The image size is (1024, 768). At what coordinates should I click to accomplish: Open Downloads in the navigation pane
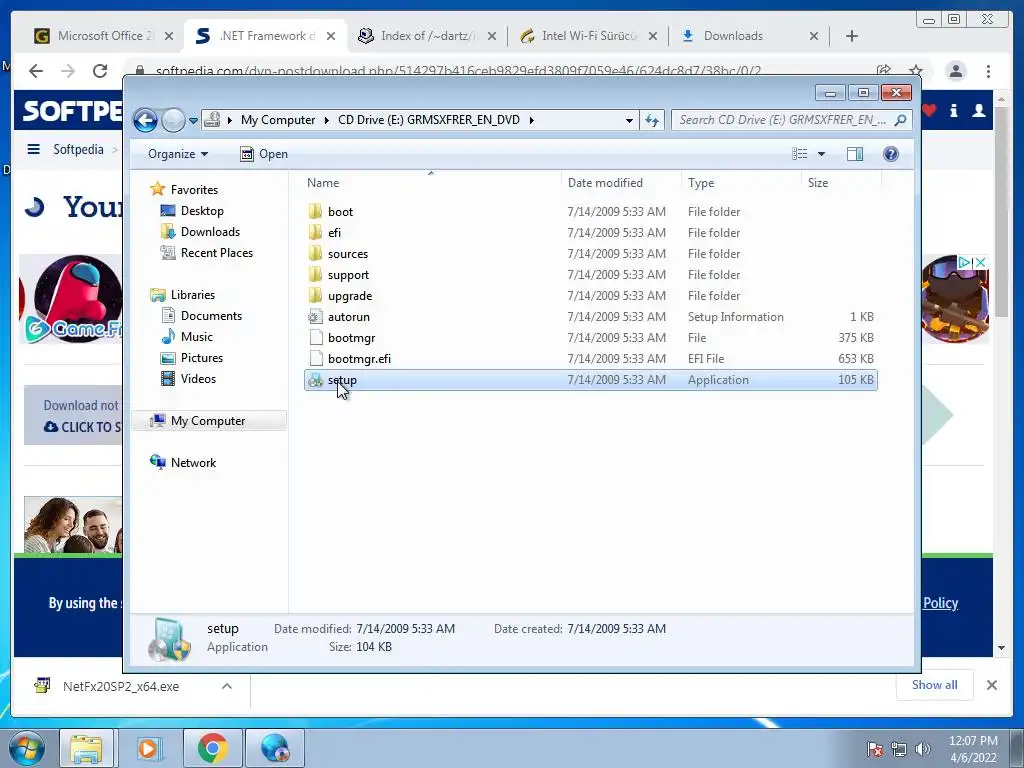click(x=210, y=232)
